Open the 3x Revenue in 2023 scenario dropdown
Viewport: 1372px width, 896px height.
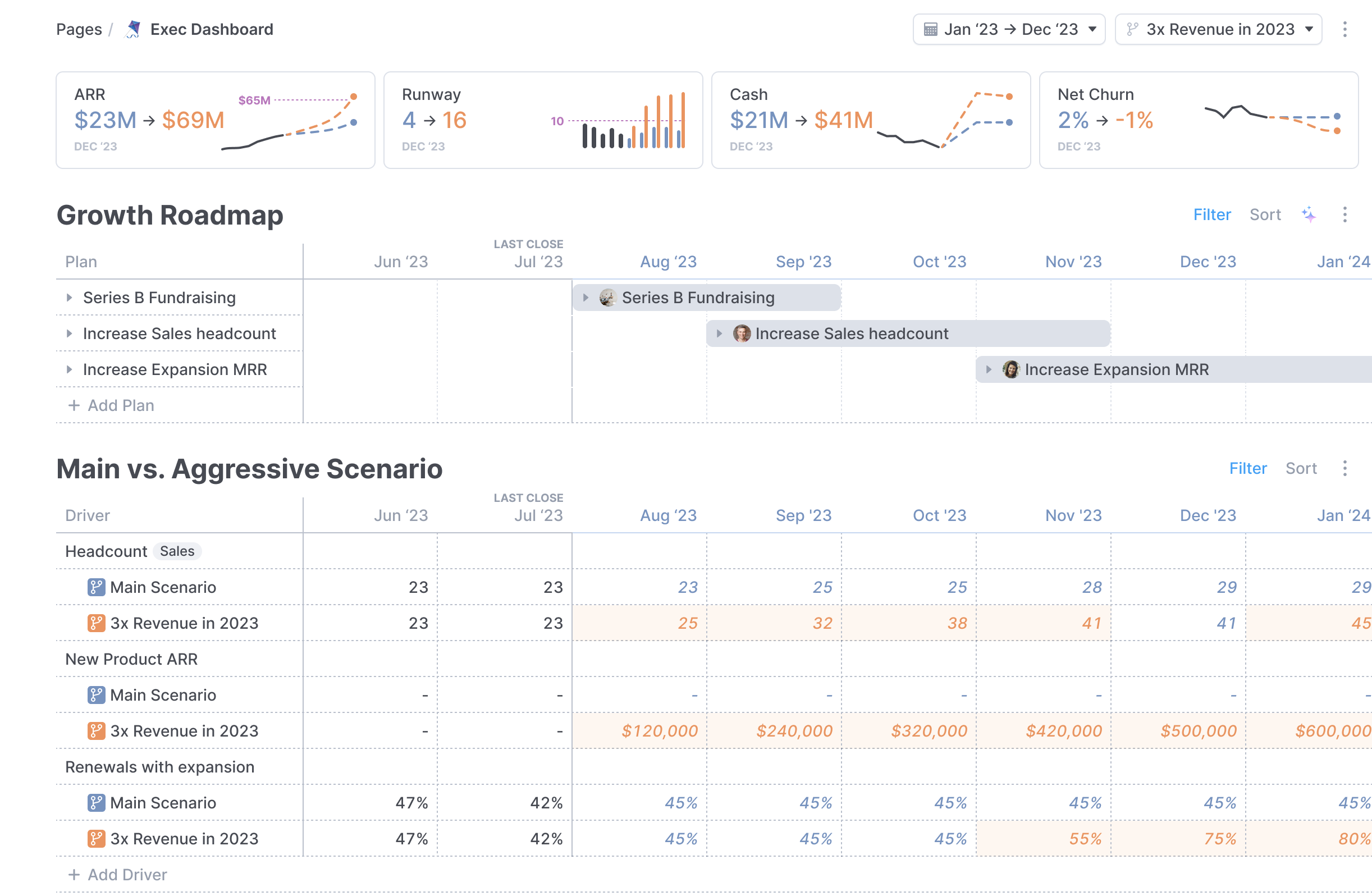(1218, 29)
